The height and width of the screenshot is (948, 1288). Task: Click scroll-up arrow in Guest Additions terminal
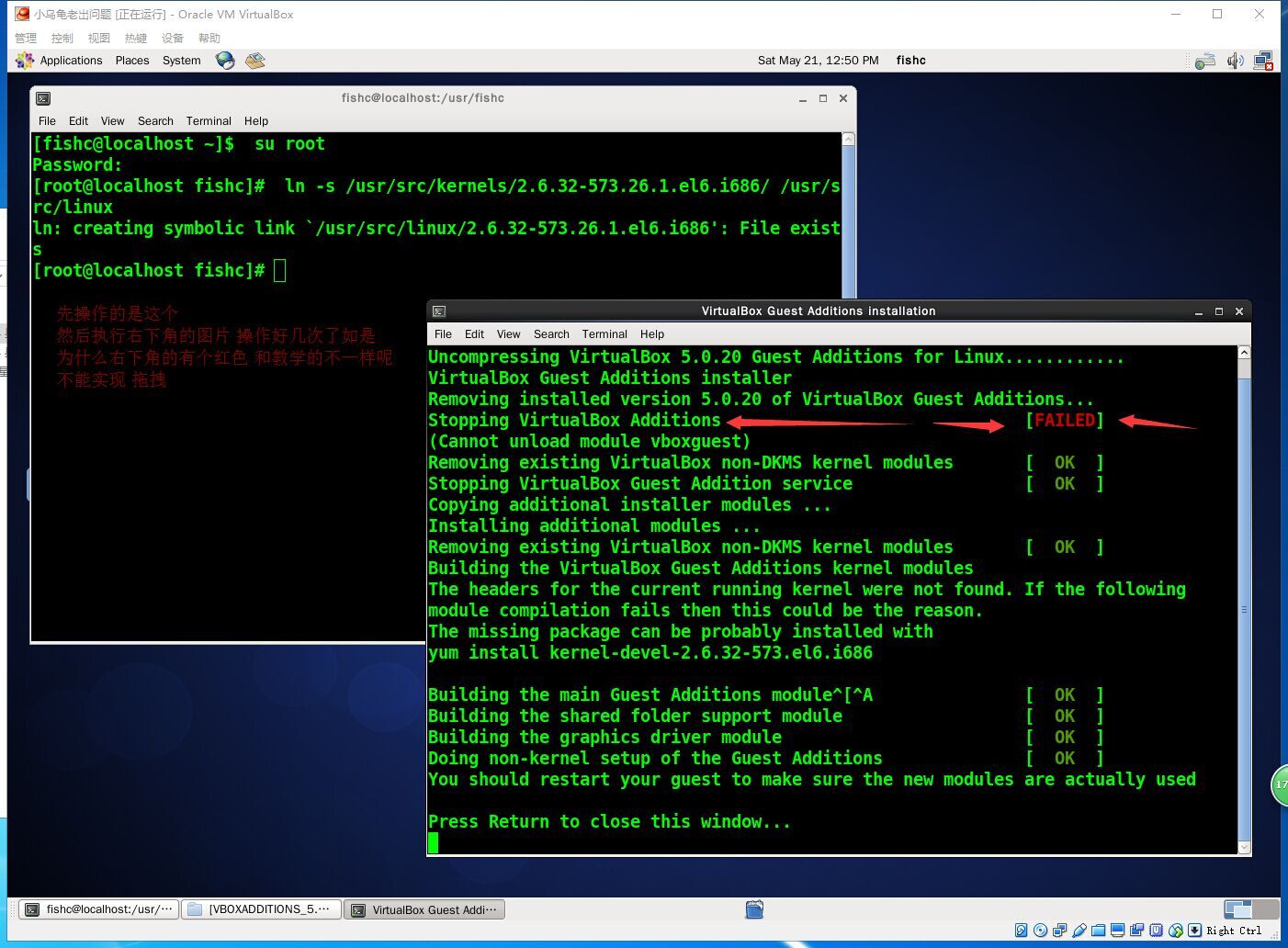point(1245,353)
